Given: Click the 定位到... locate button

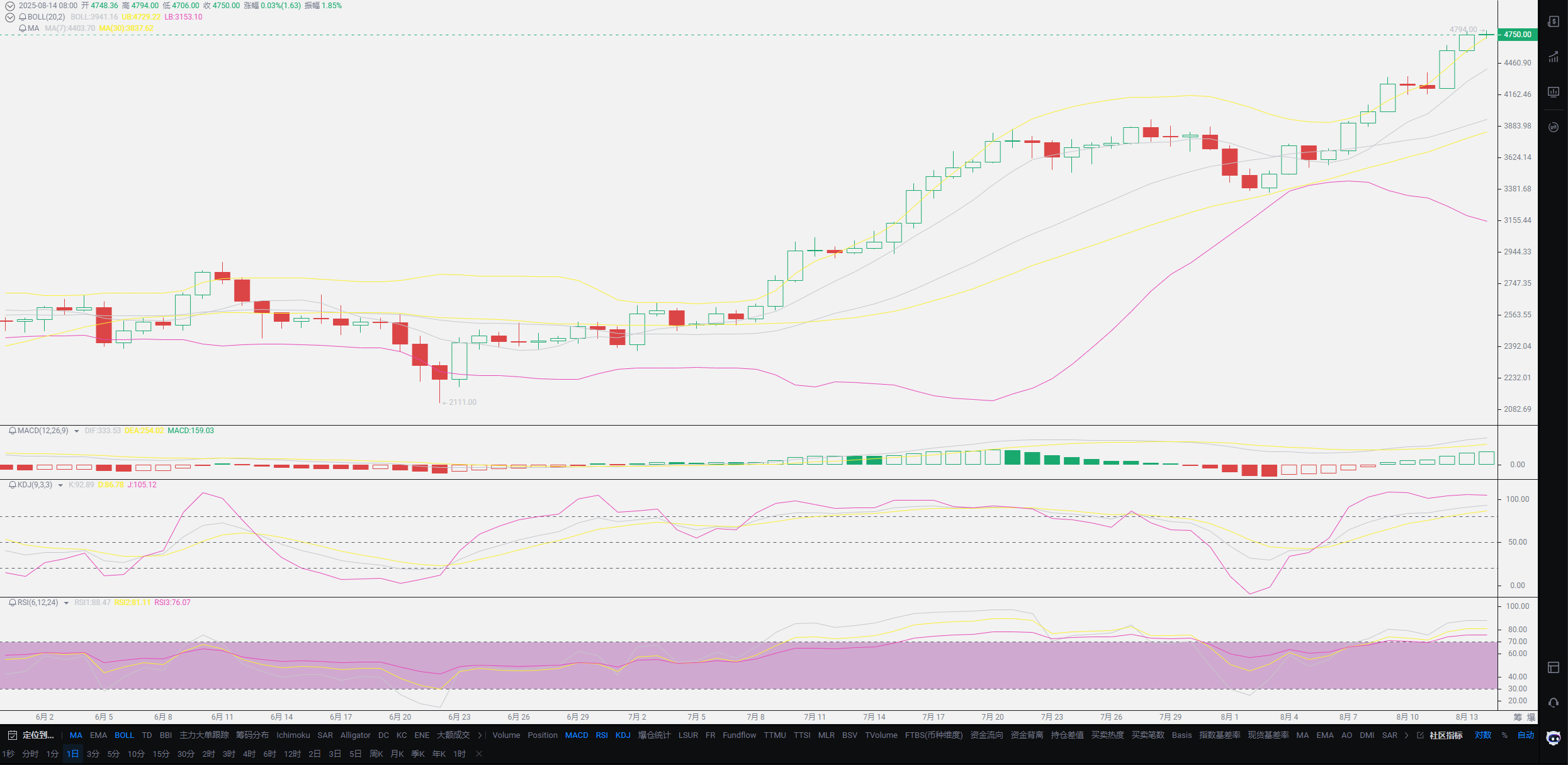Looking at the screenshot, I should pyautogui.click(x=38, y=735).
